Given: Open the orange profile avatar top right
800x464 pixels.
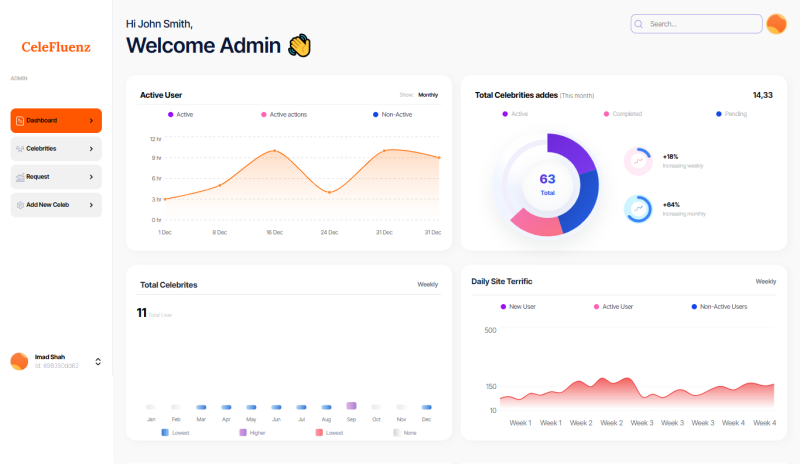Looking at the screenshot, I should point(776,24).
